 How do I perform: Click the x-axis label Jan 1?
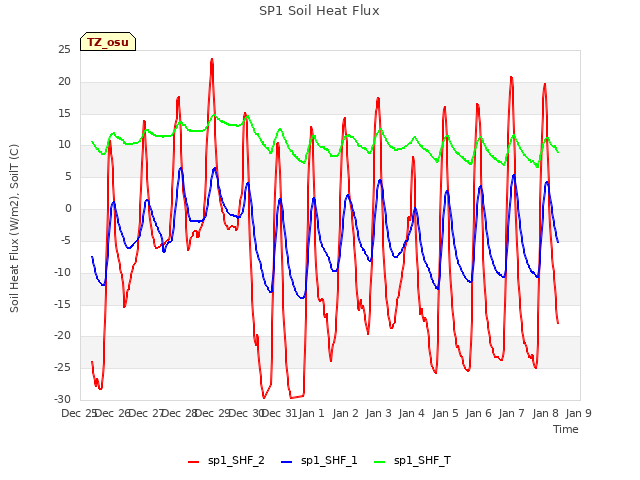pyautogui.click(x=311, y=413)
